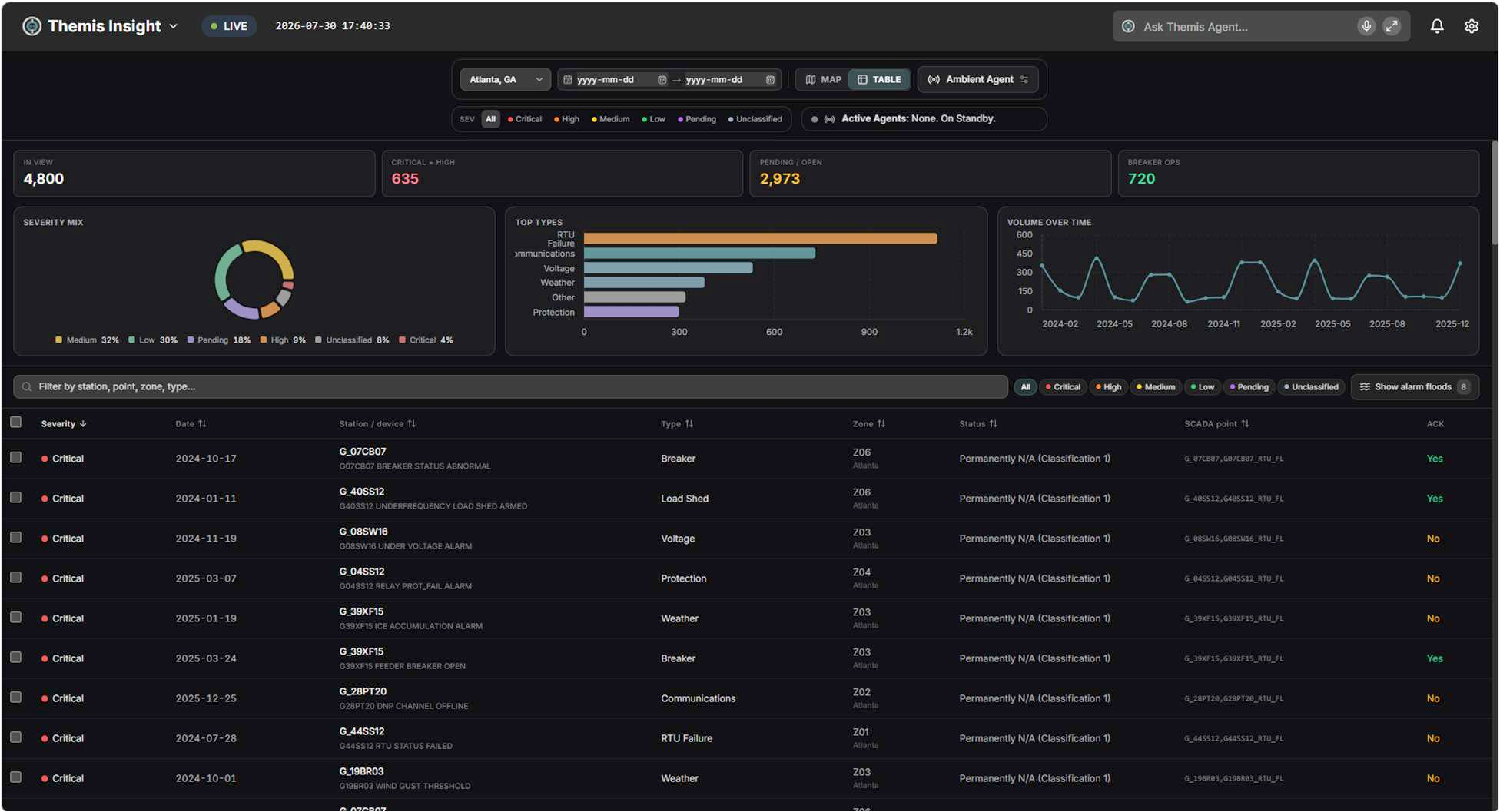Select top SEV Low filter
Screen dimensions: 1500x812
coord(654,119)
